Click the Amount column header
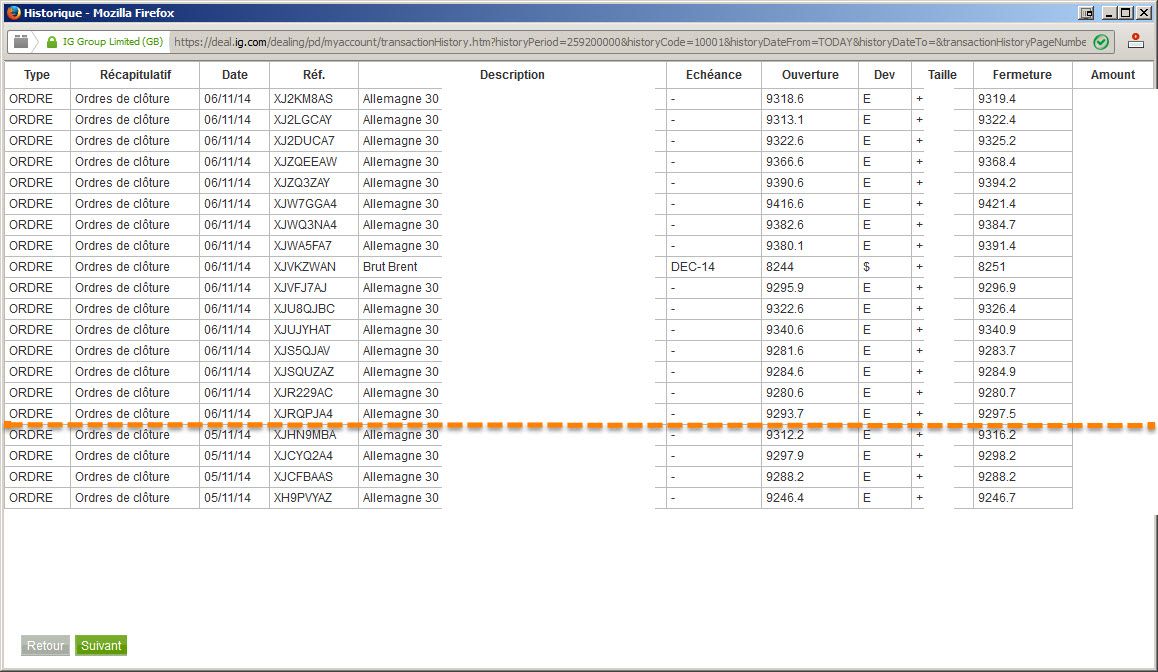The image size is (1158, 672). pos(1112,75)
